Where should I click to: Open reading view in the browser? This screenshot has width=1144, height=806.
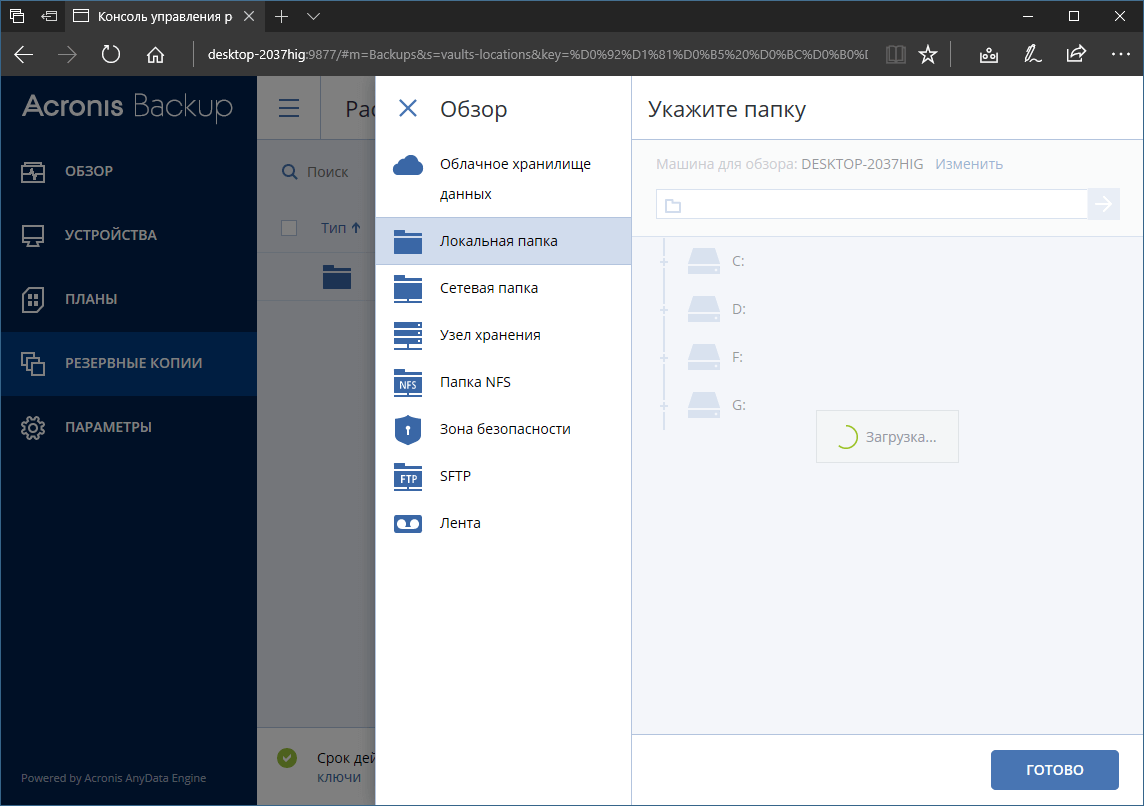(x=895, y=55)
